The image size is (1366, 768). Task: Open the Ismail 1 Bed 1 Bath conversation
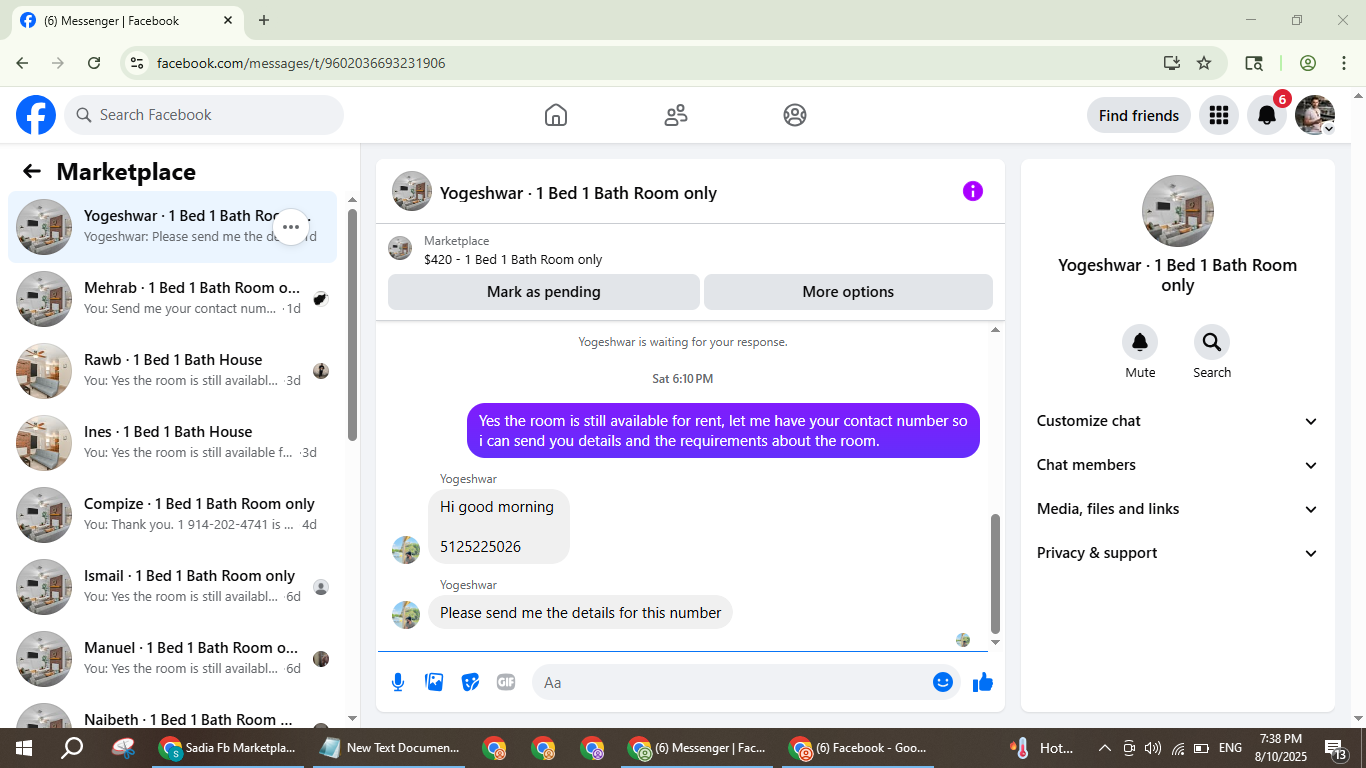pos(172,587)
